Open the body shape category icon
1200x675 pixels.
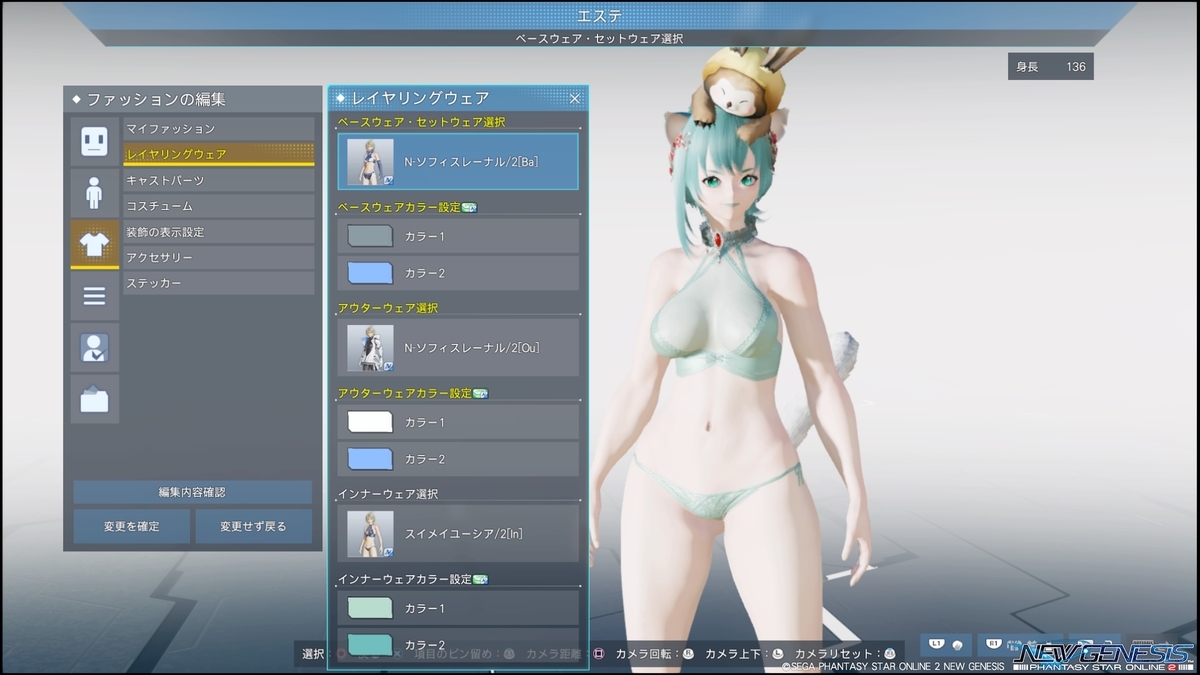(94, 193)
